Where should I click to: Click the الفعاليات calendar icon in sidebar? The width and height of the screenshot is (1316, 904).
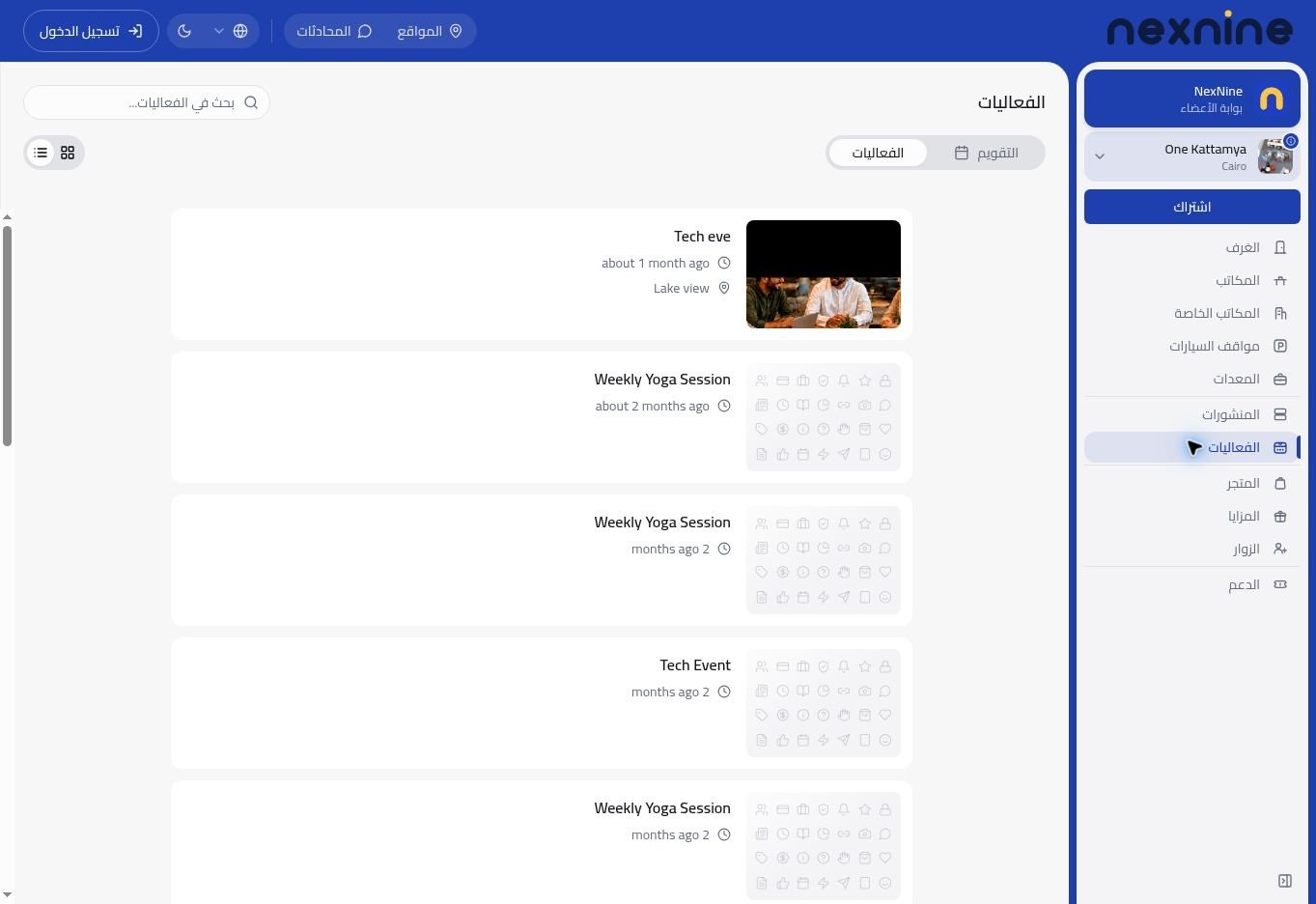tap(1280, 447)
